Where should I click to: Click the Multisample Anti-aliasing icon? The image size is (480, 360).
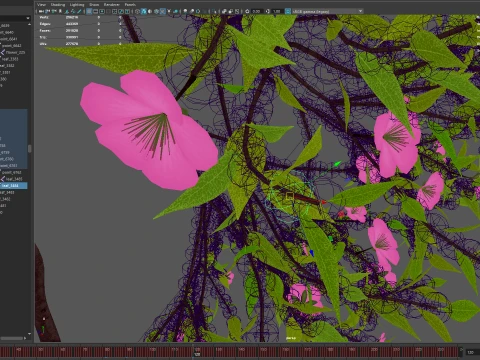(198, 11)
